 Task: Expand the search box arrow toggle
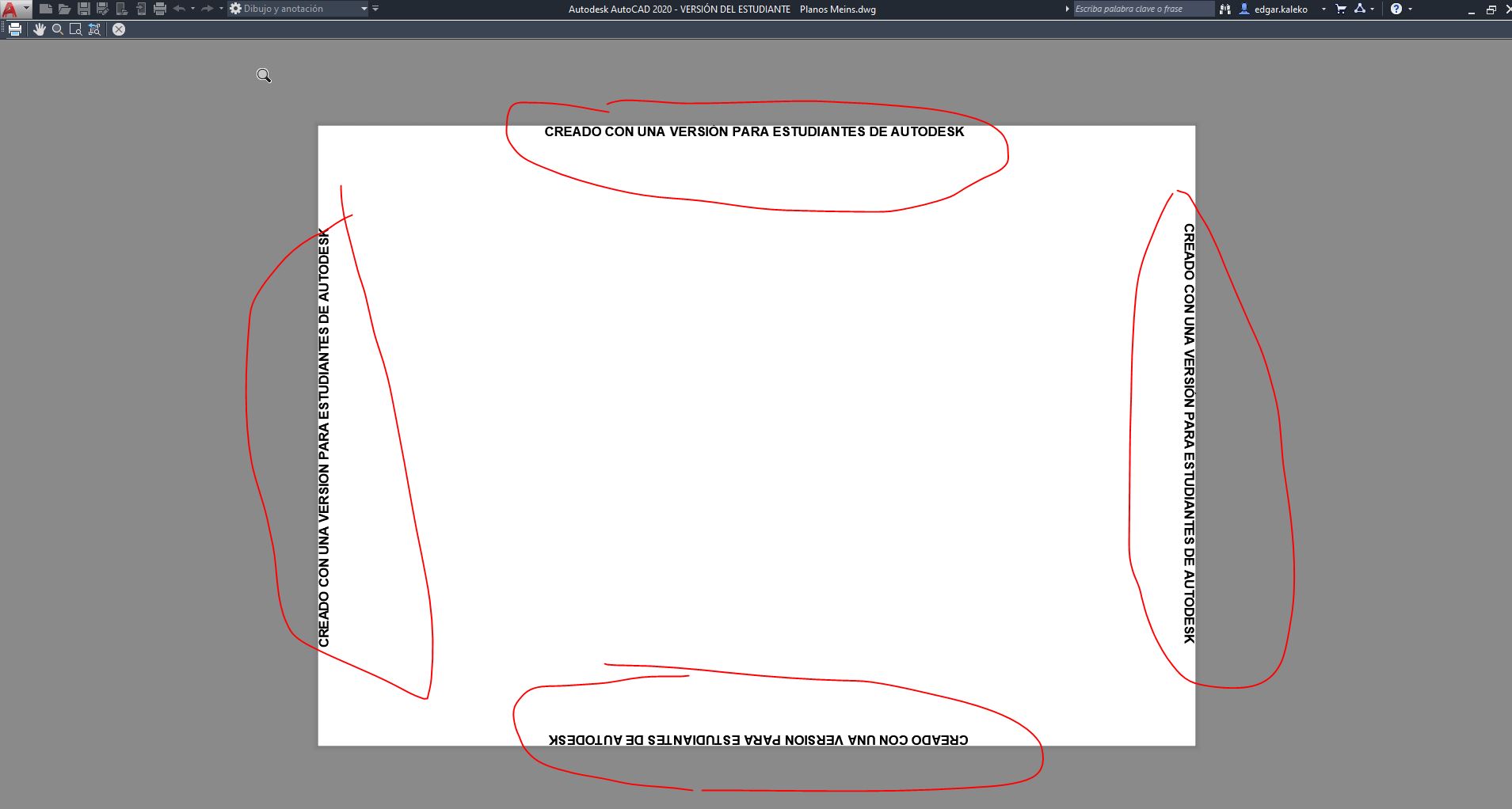click(x=1067, y=9)
